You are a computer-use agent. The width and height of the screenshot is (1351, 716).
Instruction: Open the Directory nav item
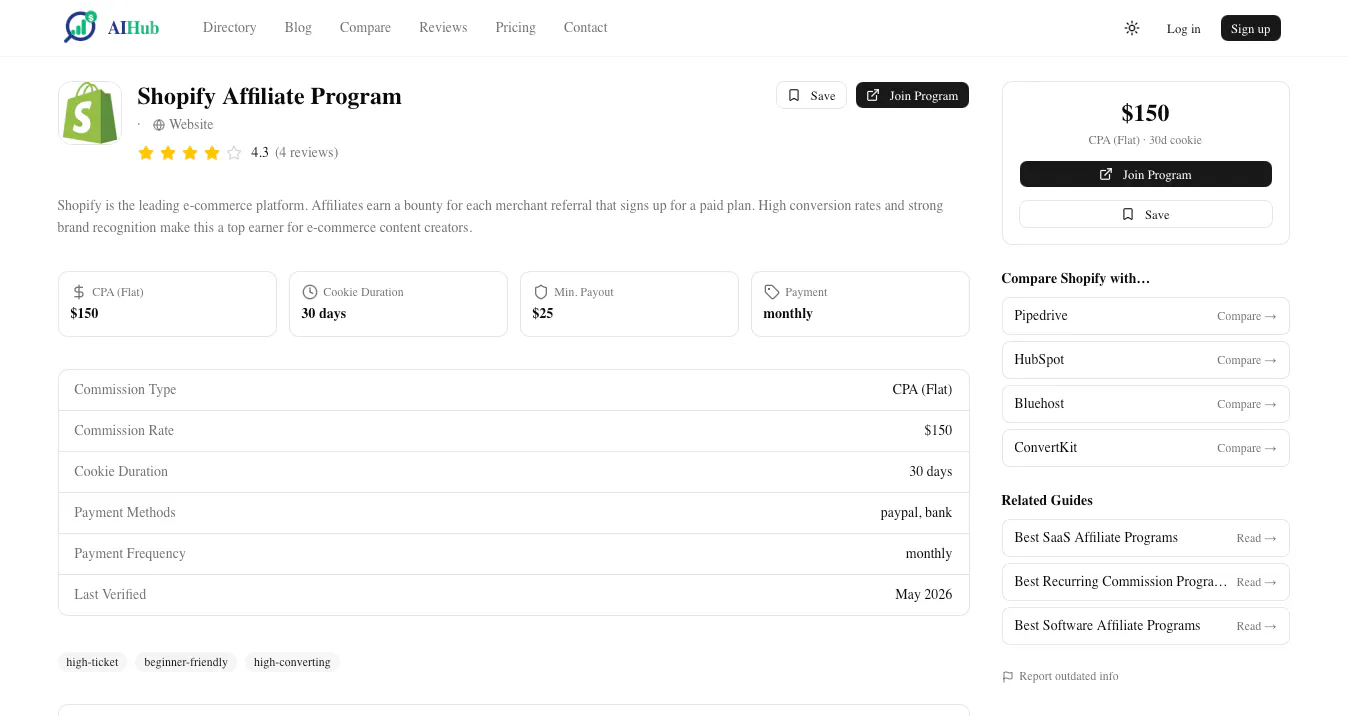point(230,27)
